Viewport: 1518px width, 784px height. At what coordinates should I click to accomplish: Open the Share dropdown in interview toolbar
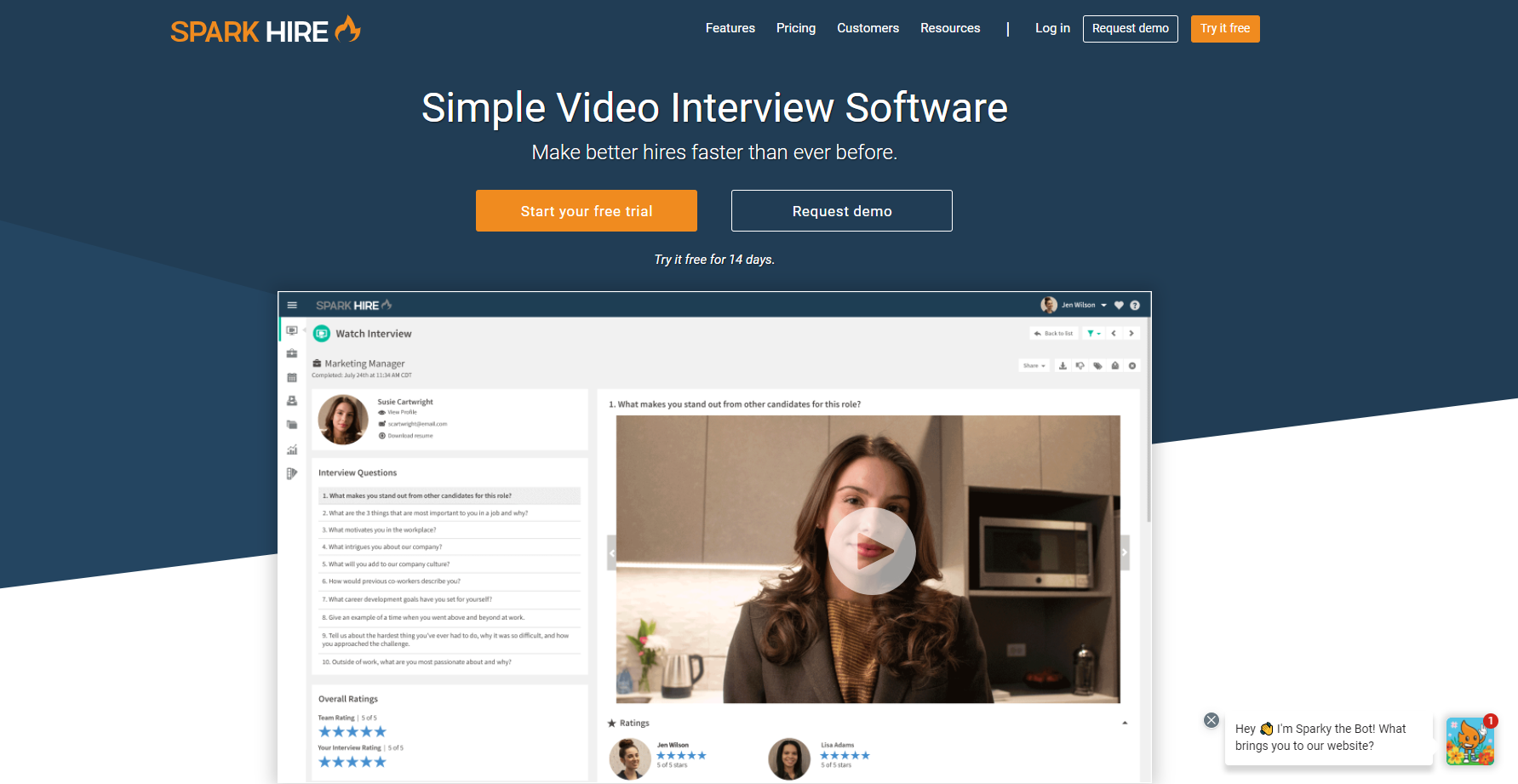pyautogui.click(x=1034, y=365)
